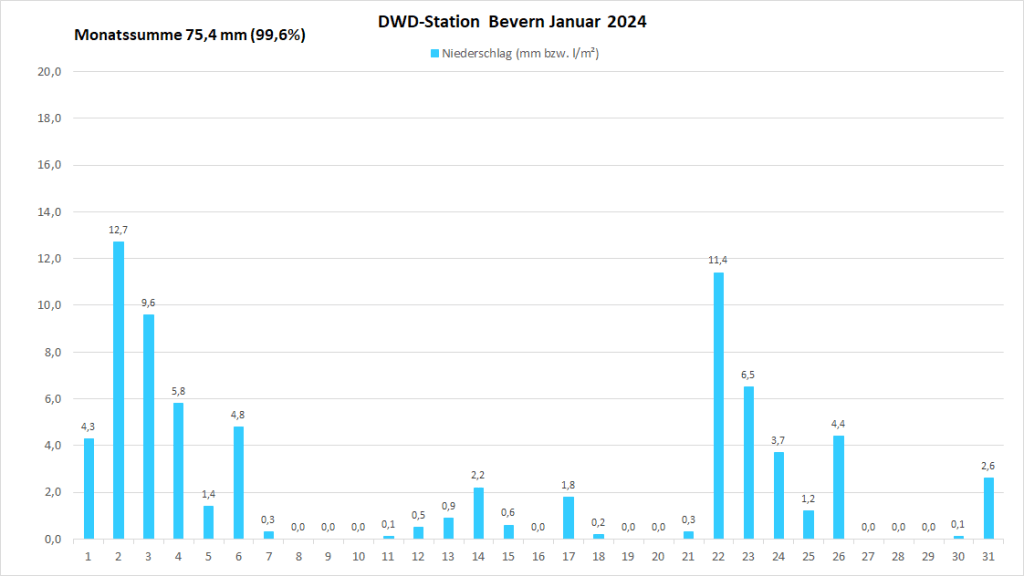Select the 10,0 y-axis label
This screenshot has width=1024, height=576.
pyautogui.click(x=50, y=306)
